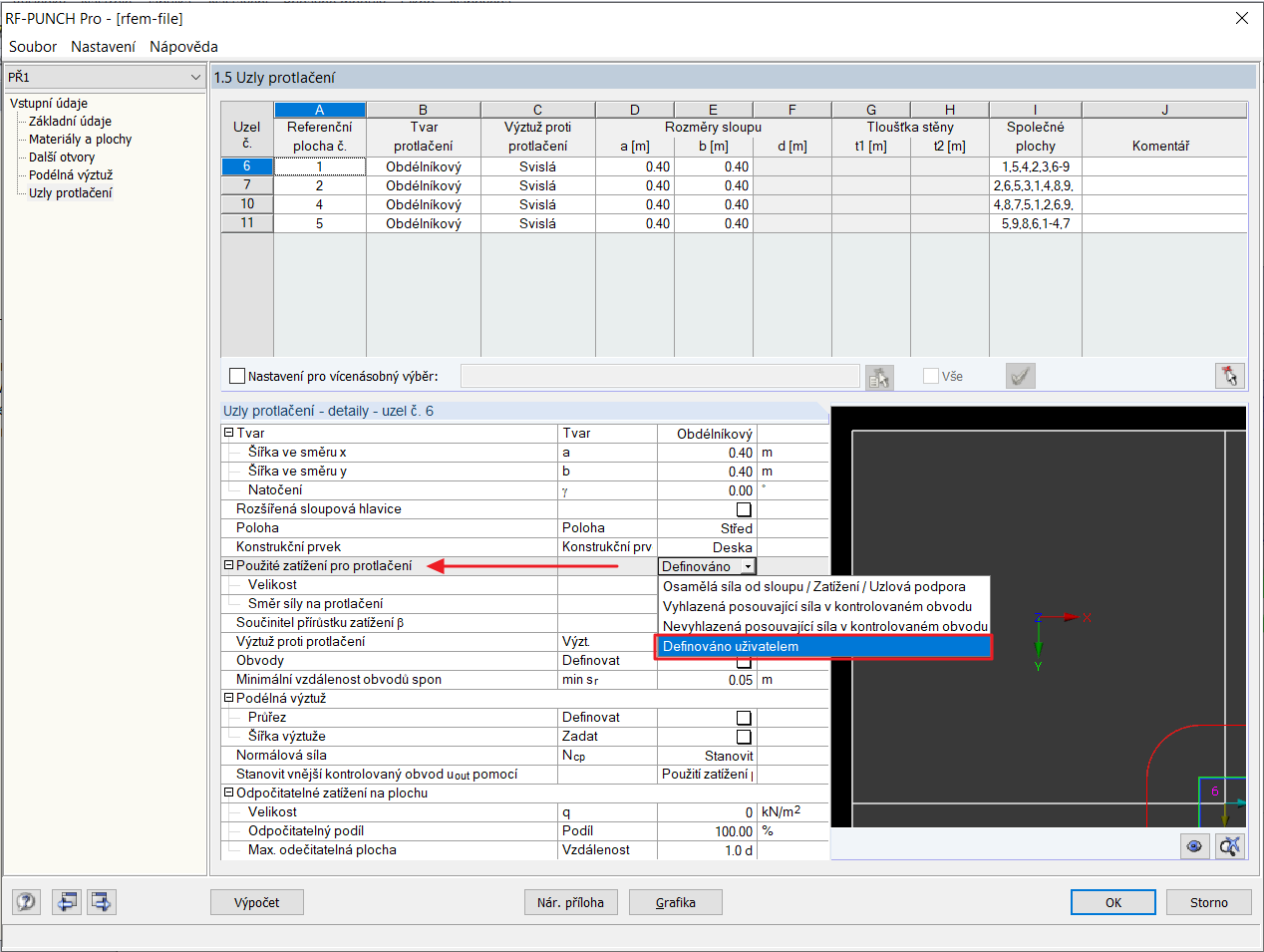Click common surfaces cell 2,6,5,3,1,4,8,9
Viewport: 1264px width, 952px height.
(1035, 185)
